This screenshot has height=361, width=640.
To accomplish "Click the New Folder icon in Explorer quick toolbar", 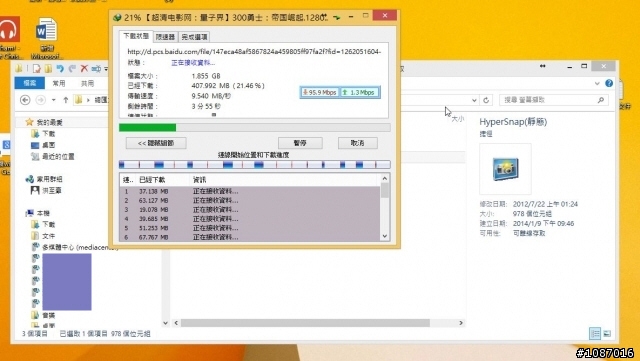I will (48, 68).
